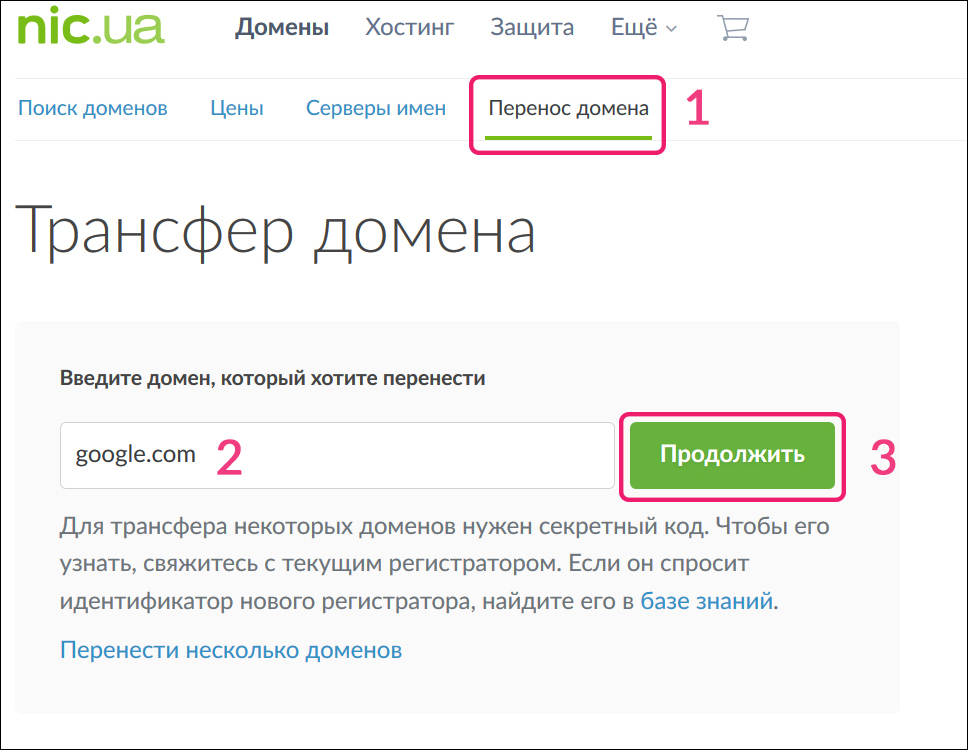
Task: Click the pink number 1 annotation
Action: click(x=697, y=109)
